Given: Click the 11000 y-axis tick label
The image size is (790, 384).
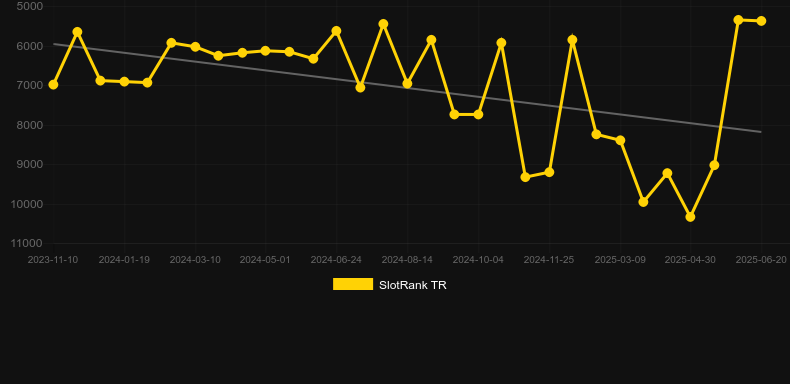Looking at the screenshot, I should tap(27, 243).
